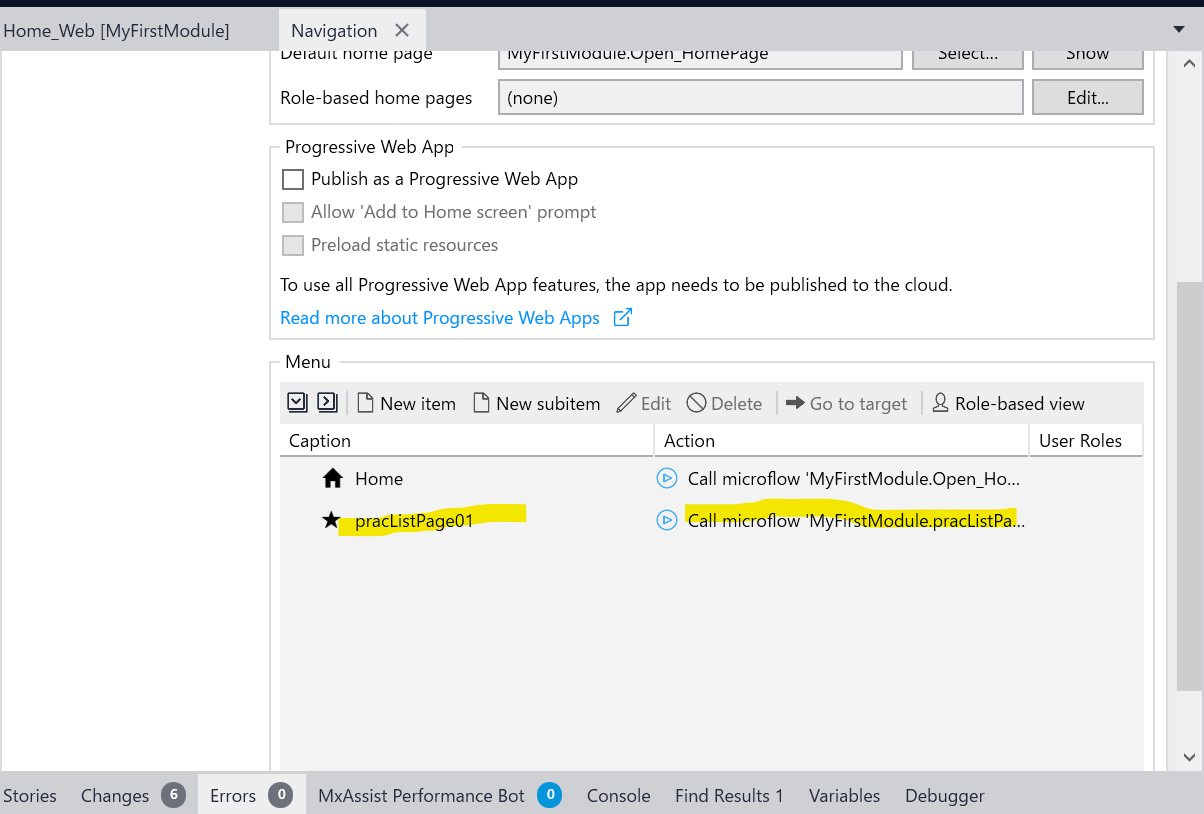Image resolution: width=1204 pixels, height=814 pixels.
Task: Click the Home house icon in menu
Action: (333, 478)
